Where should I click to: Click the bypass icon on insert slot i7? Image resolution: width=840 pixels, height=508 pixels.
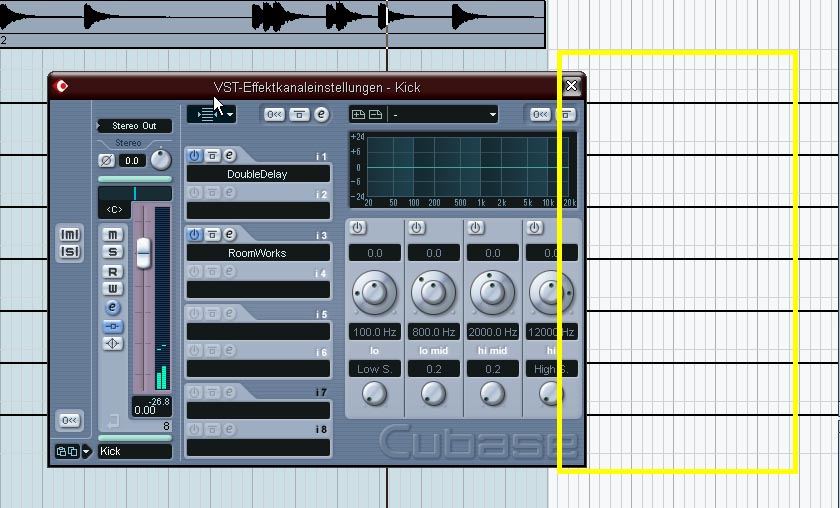(x=212, y=392)
